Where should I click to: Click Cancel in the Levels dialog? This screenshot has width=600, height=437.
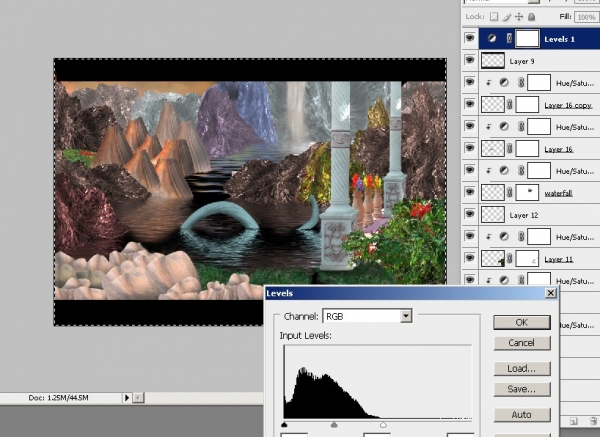[x=522, y=343]
